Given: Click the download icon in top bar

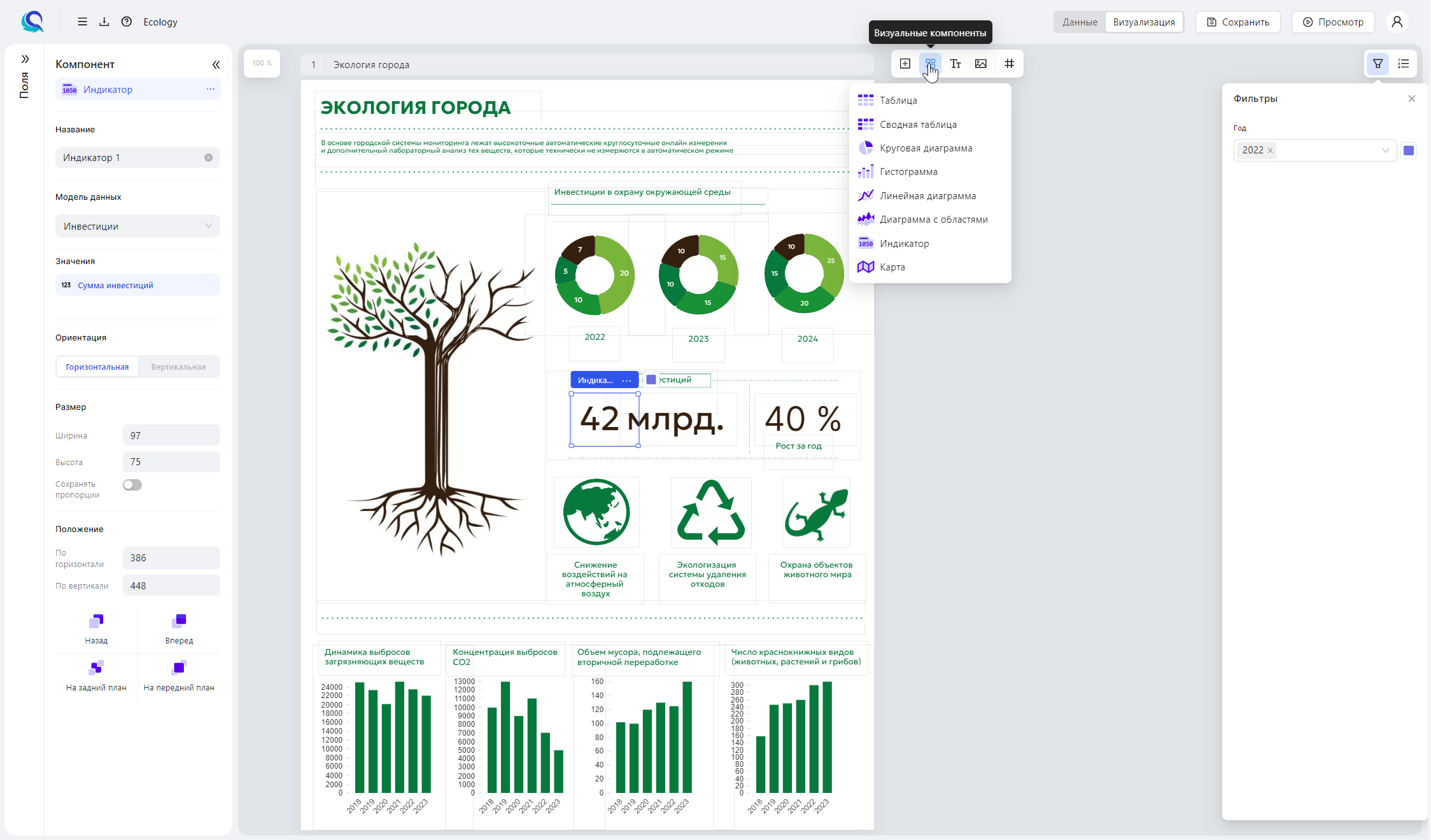Looking at the screenshot, I should [x=104, y=22].
